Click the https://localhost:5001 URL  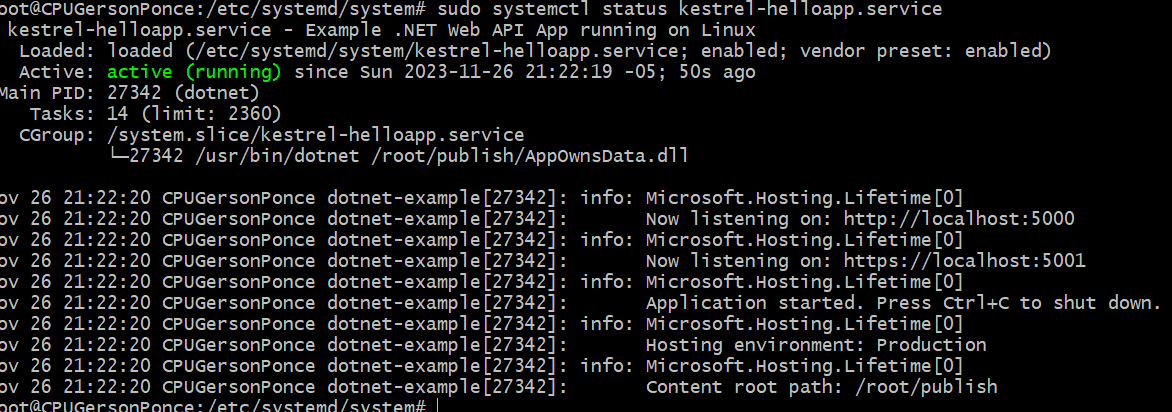(x=964, y=261)
